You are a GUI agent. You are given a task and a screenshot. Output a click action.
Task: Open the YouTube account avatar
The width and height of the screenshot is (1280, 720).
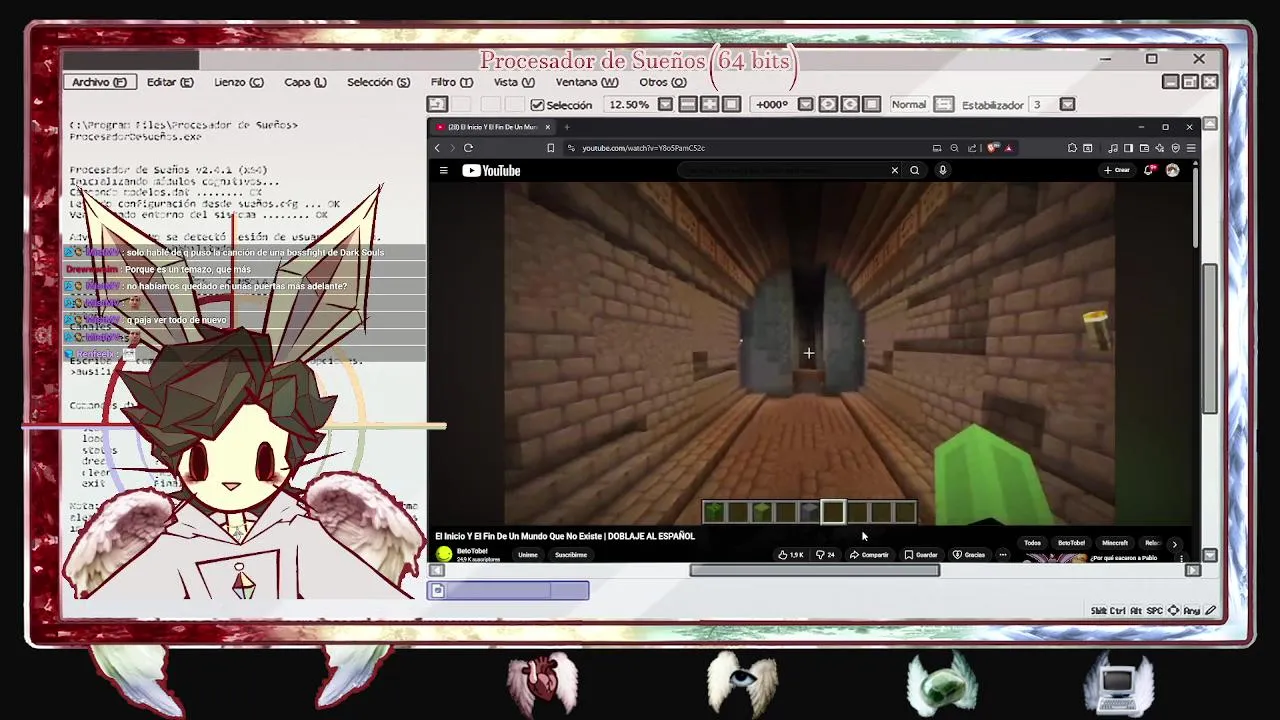tap(1172, 170)
